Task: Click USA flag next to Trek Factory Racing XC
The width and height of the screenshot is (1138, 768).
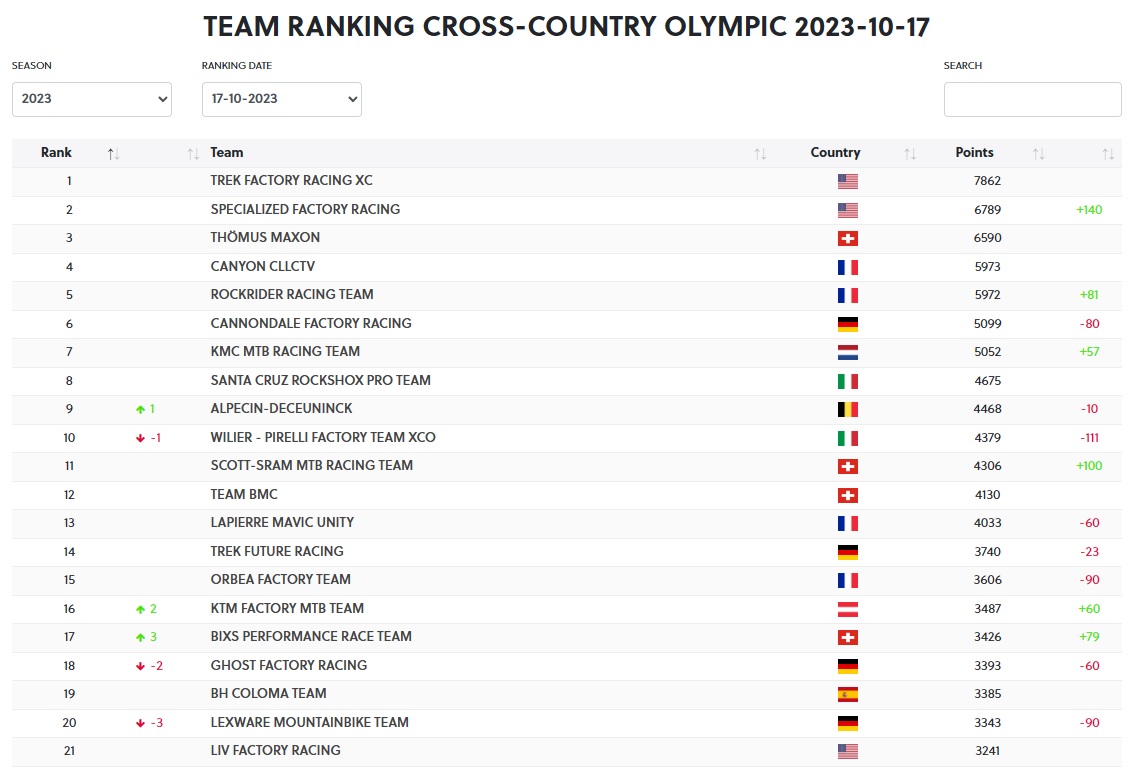Action: [x=848, y=181]
